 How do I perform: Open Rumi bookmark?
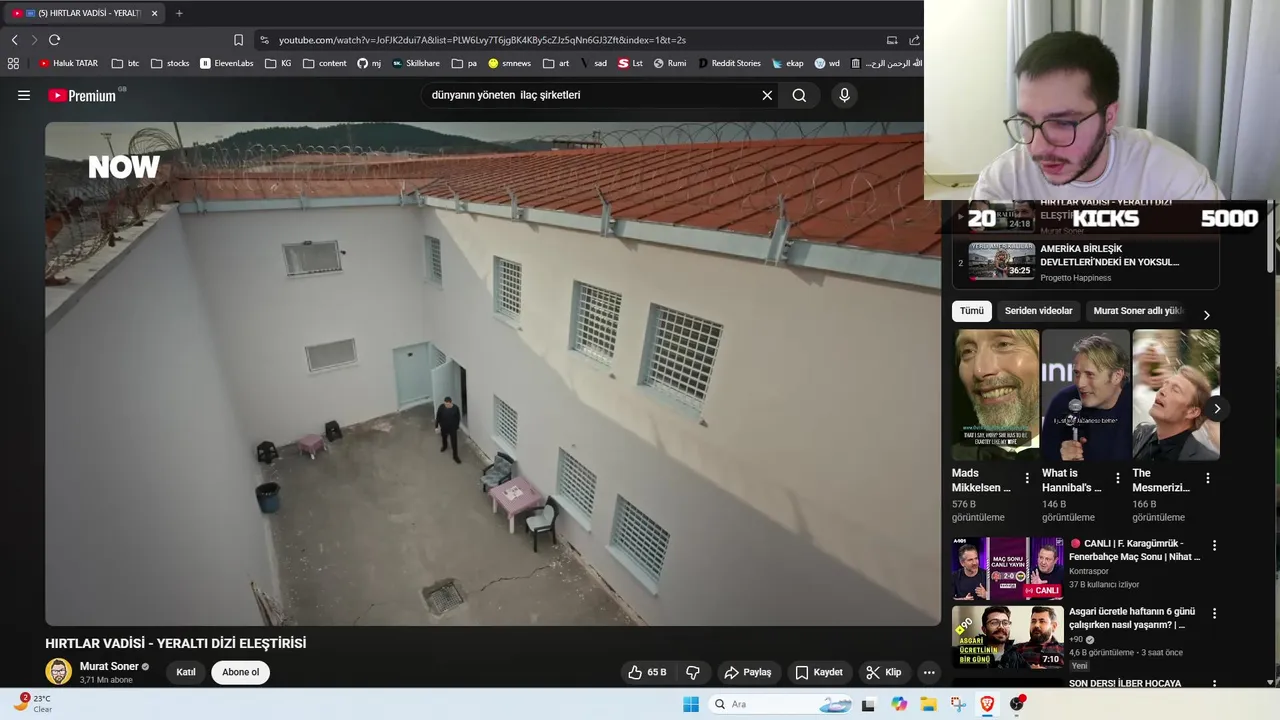click(670, 63)
